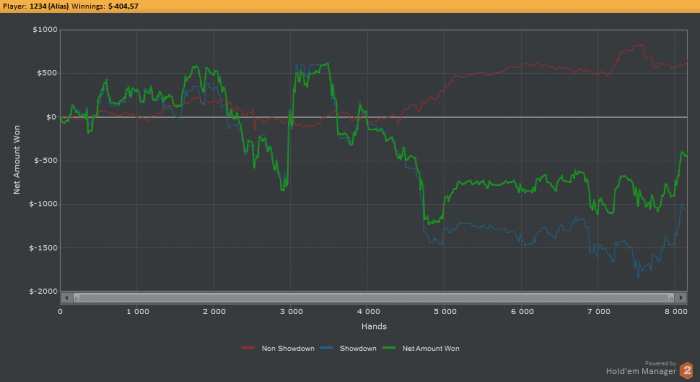Screen dimensions: 700x382
Task: Click the 6 000 x-axis tick label
Action: [x=522, y=311]
